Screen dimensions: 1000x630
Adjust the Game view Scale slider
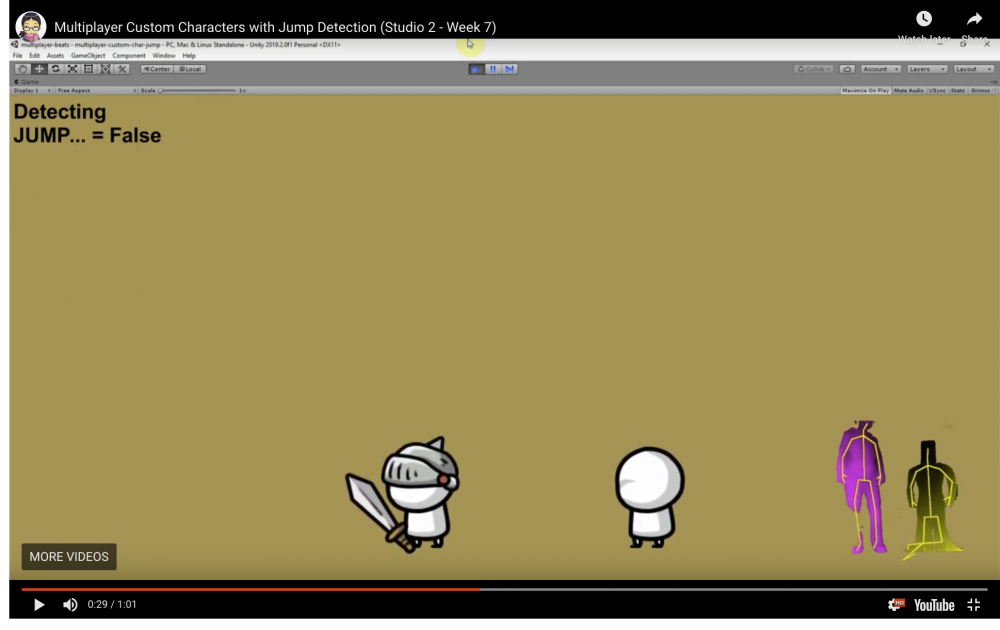198,91
